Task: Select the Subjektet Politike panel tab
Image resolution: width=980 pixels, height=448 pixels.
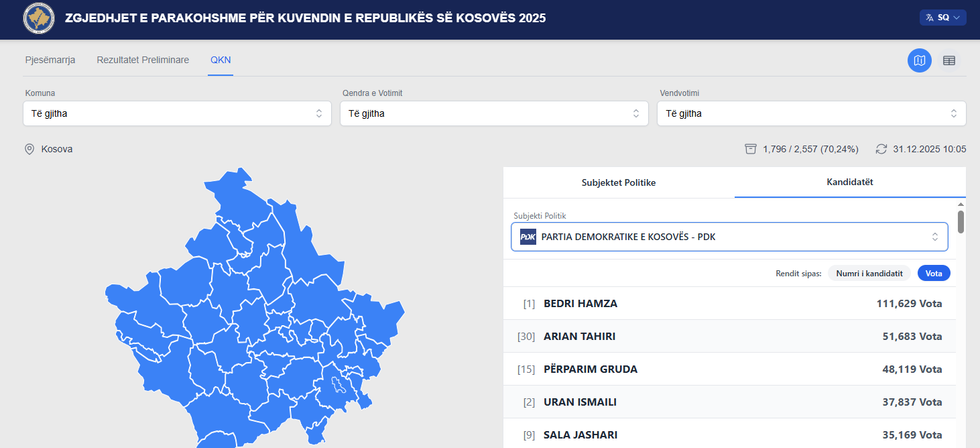Action: [618, 183]
